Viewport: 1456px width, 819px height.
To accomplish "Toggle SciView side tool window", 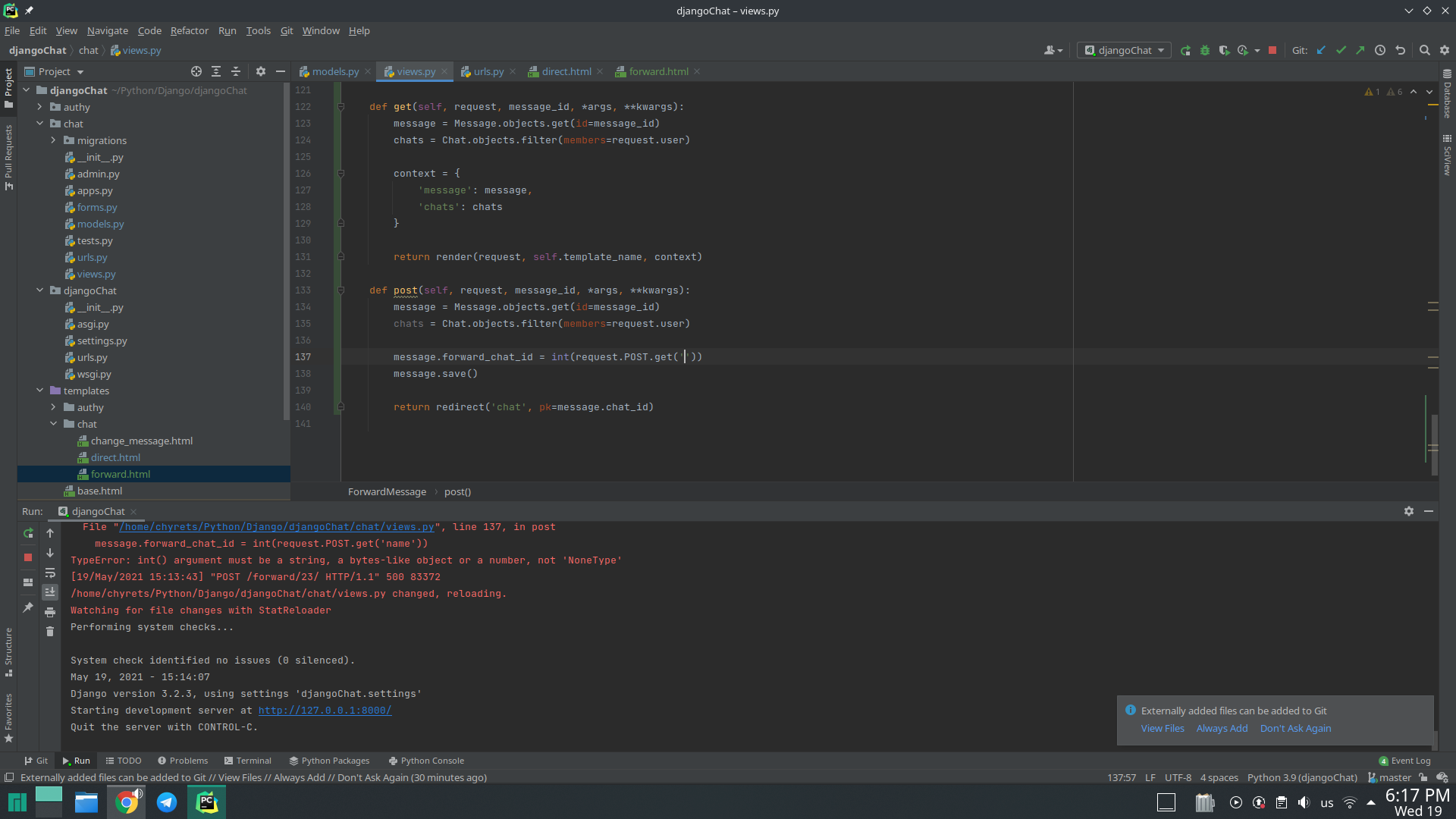I will point(1447,155).
